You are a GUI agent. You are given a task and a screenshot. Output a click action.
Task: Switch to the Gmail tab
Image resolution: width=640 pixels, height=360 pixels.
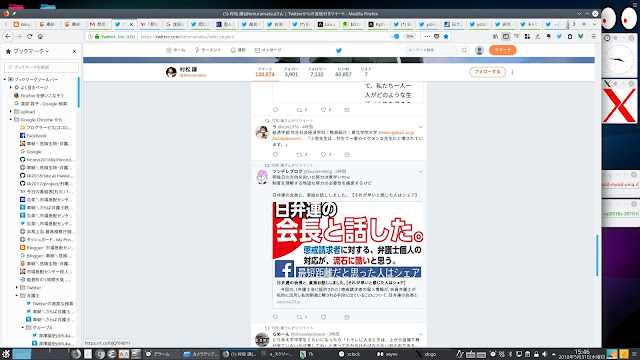tap(98, 24)
